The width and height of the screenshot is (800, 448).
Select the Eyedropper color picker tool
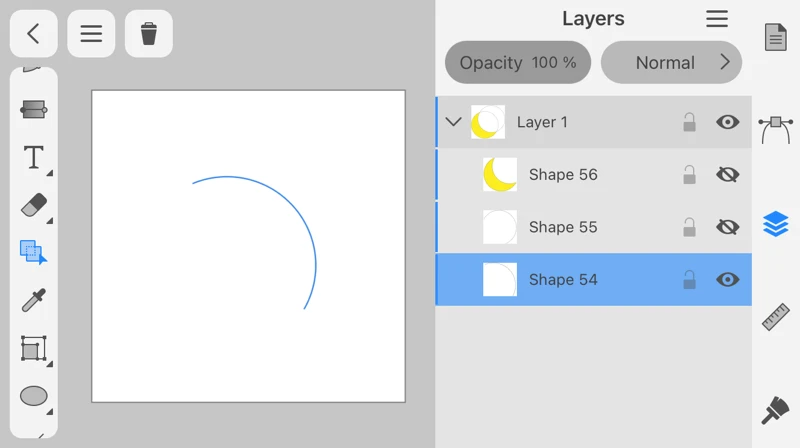tap(33, 300)
